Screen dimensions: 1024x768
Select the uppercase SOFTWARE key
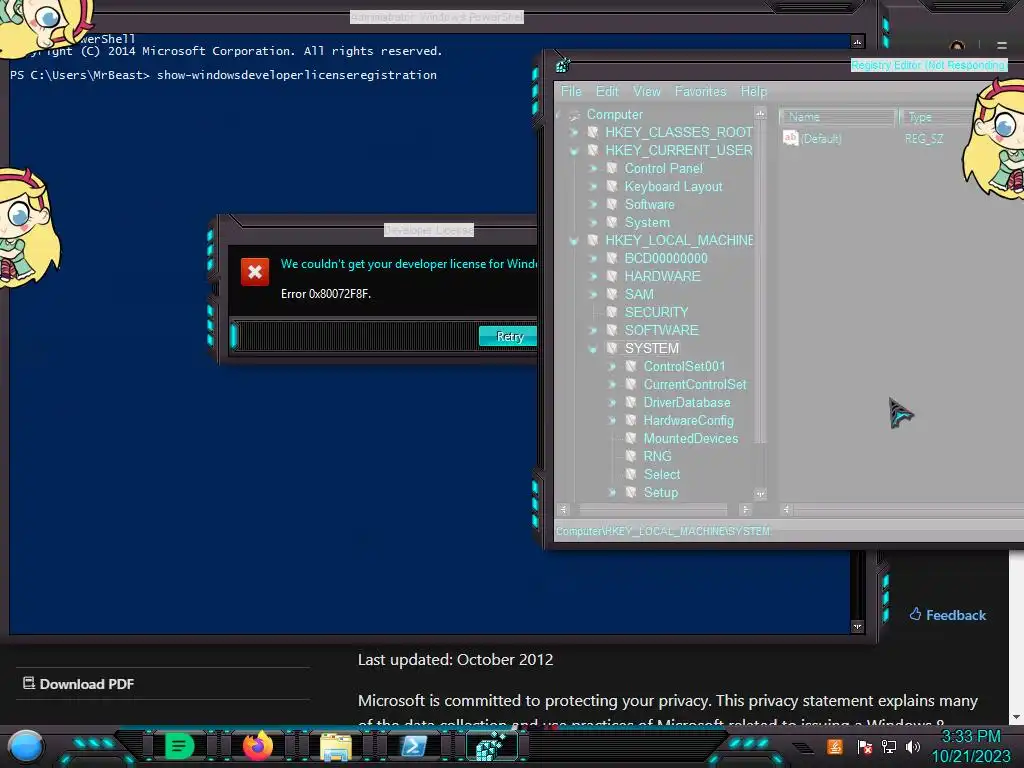[x=662, y=330]
